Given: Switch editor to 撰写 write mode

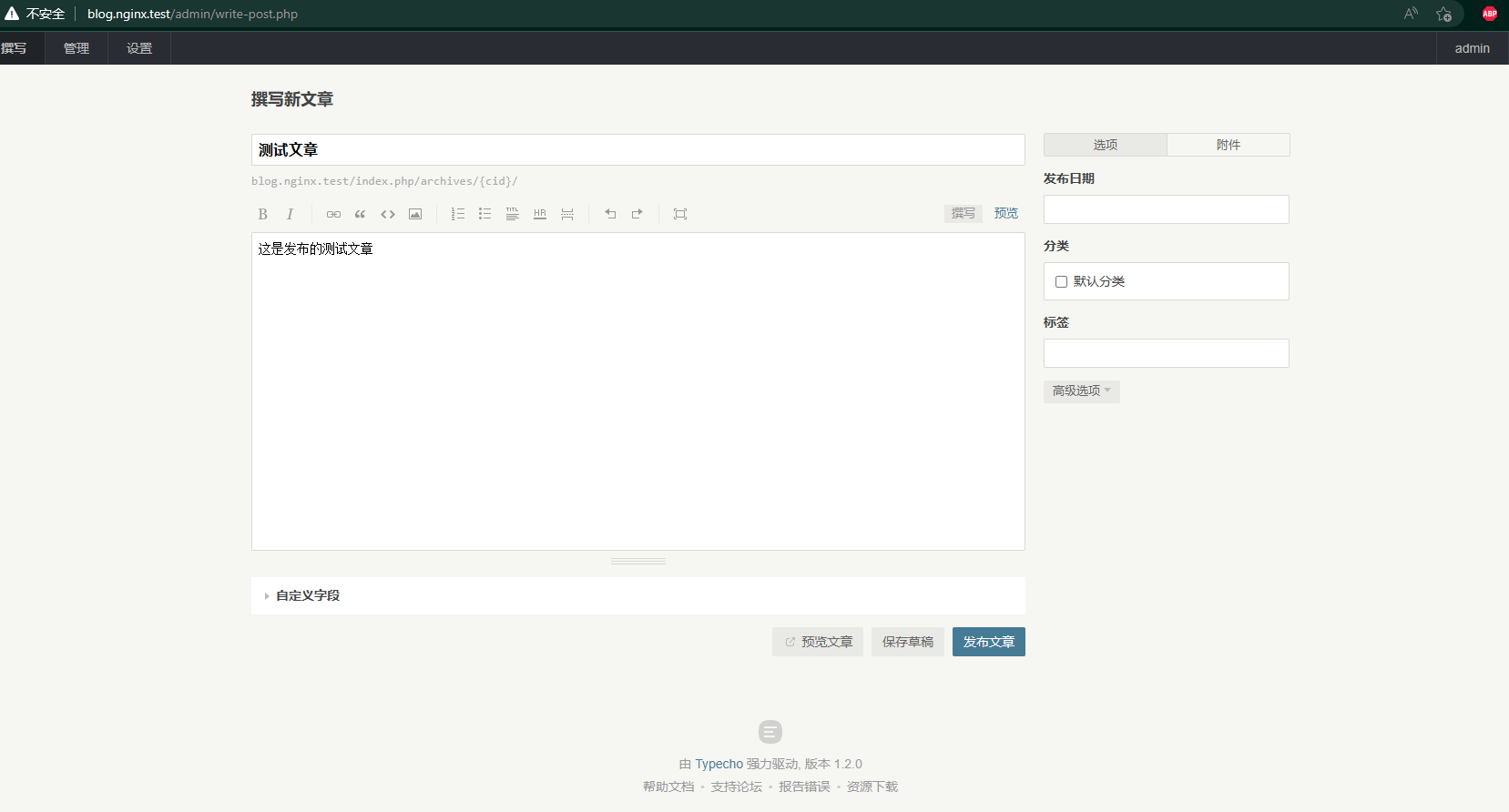Looking at the screenshot, I should (x=964, y=213).
